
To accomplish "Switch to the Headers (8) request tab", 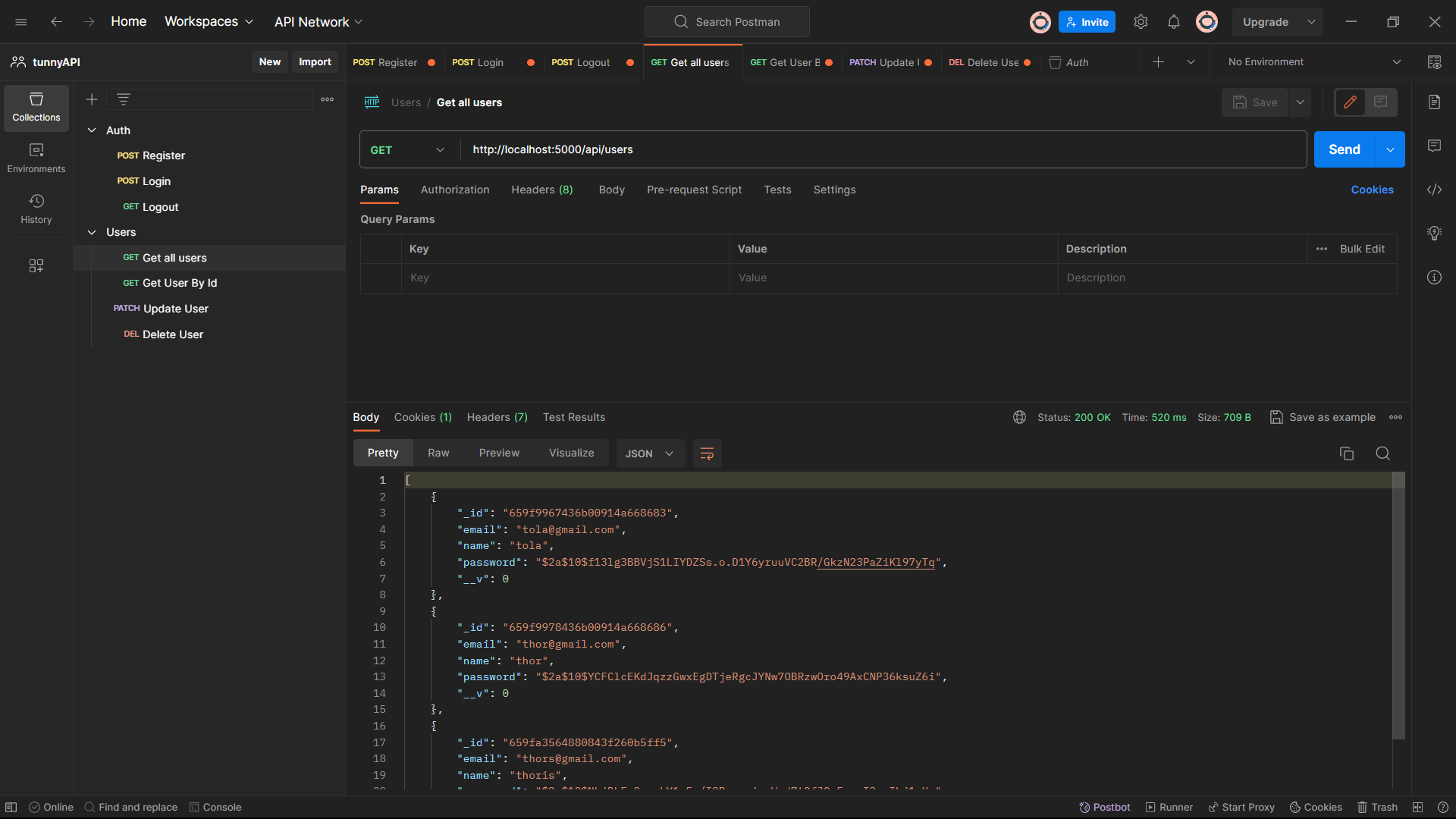I will 542,190.
